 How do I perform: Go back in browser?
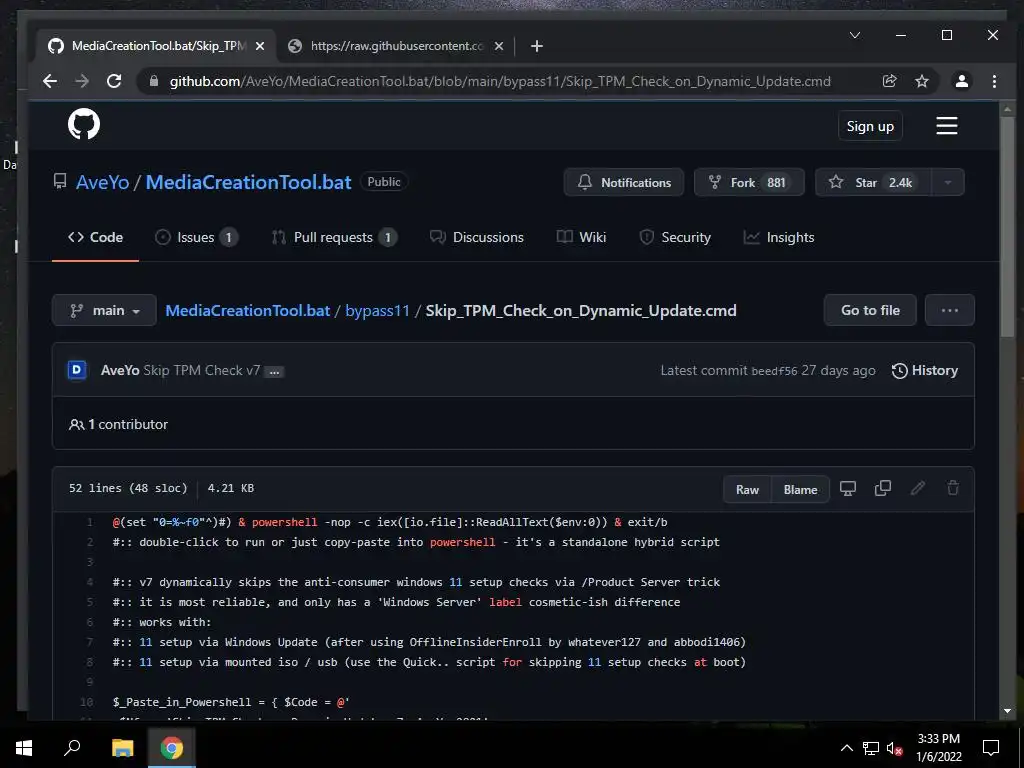click(50, 81)
